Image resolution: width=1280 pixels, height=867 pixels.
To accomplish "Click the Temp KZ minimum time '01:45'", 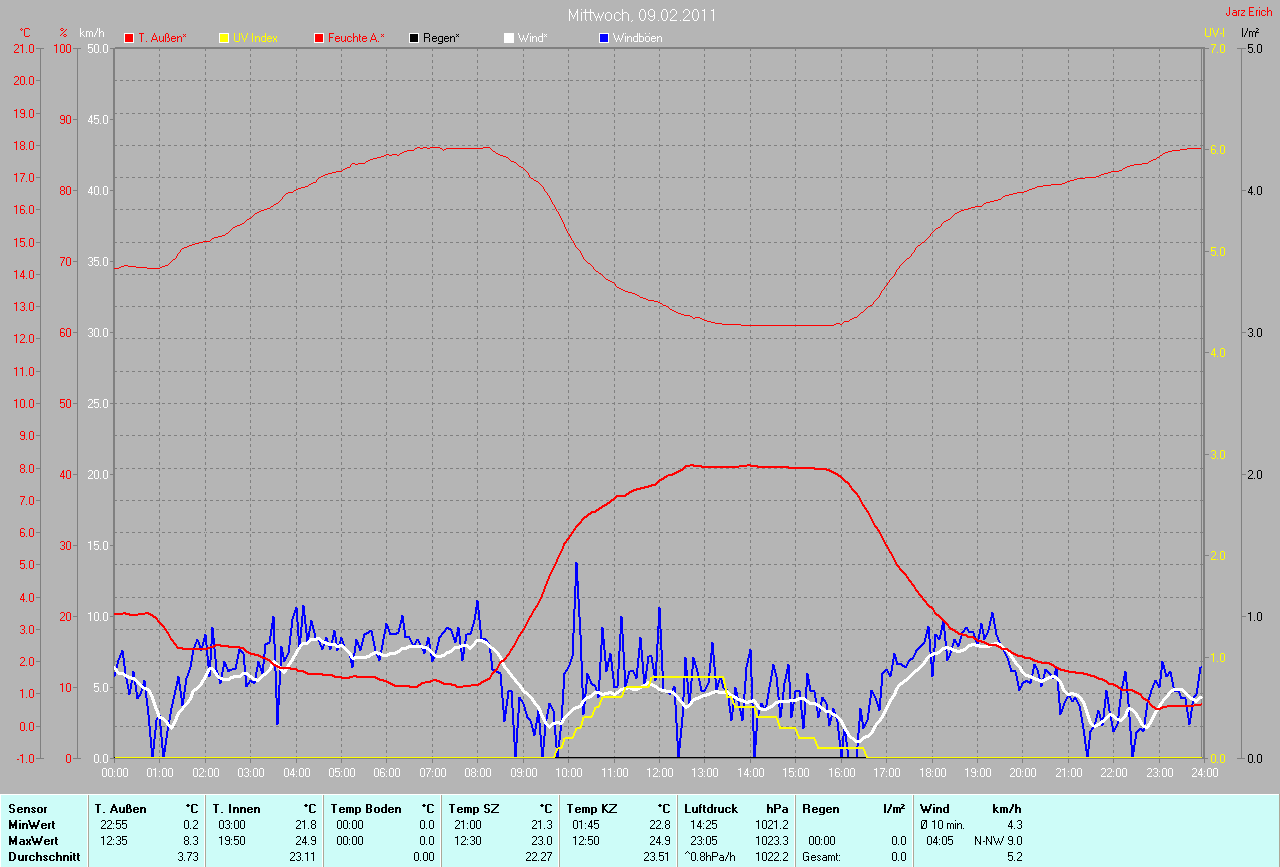I will point(586,825).
